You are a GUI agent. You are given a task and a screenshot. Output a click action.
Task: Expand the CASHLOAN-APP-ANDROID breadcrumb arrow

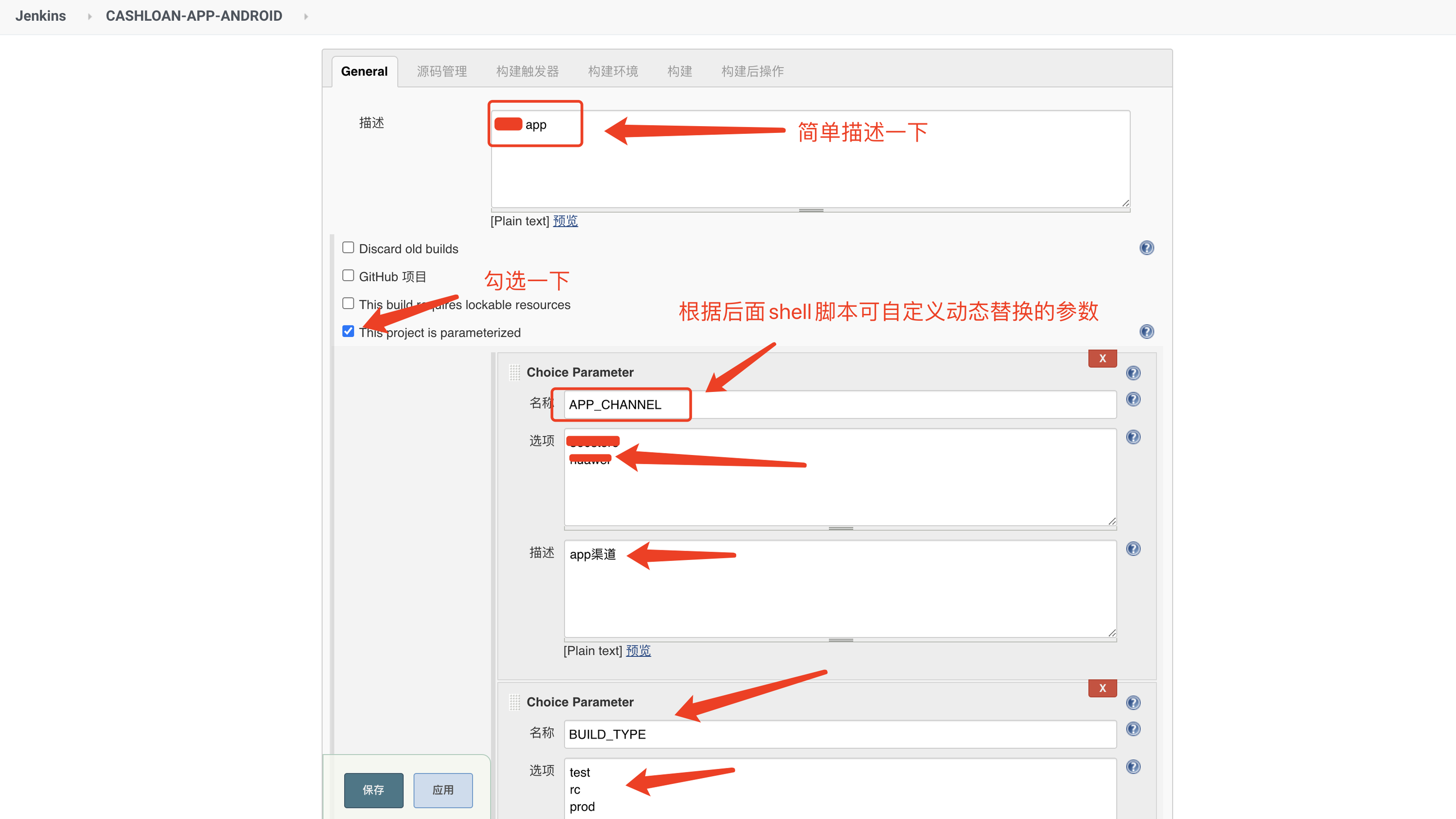[x=306, y=16]
